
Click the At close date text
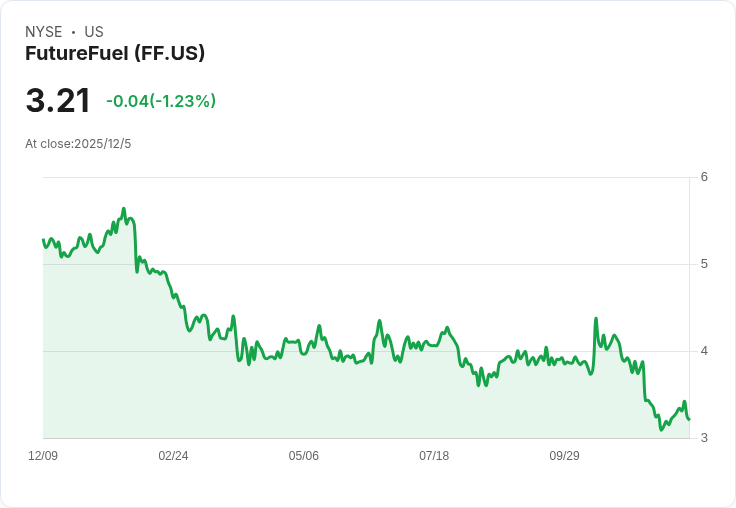pyautogui.click(x=78, y=144)
